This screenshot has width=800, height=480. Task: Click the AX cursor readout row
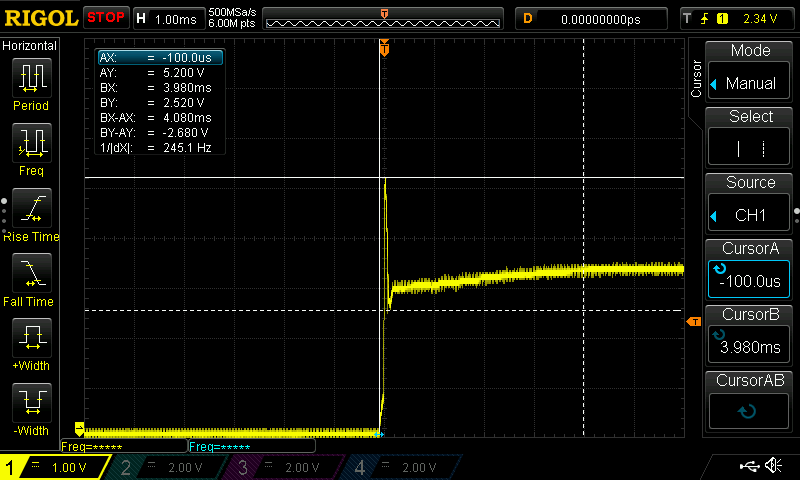click(160, 58)
